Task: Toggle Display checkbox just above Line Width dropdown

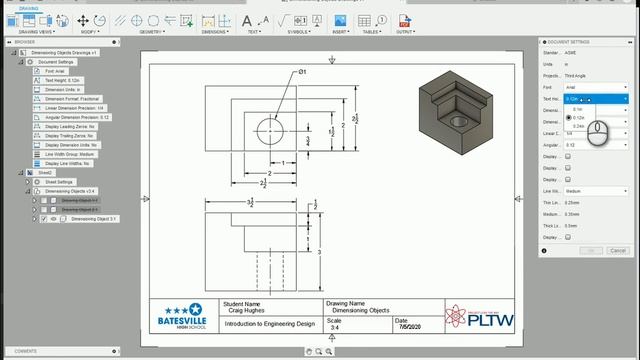Action: pyautogui.click(x=568, y=179)
